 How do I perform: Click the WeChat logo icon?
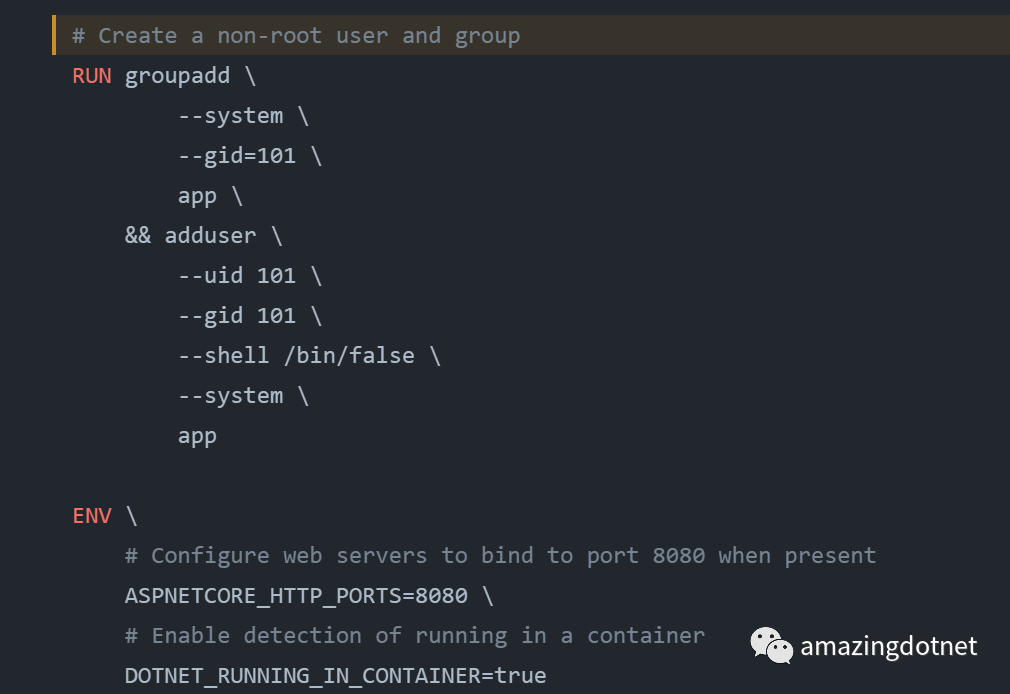click(771, 646)
